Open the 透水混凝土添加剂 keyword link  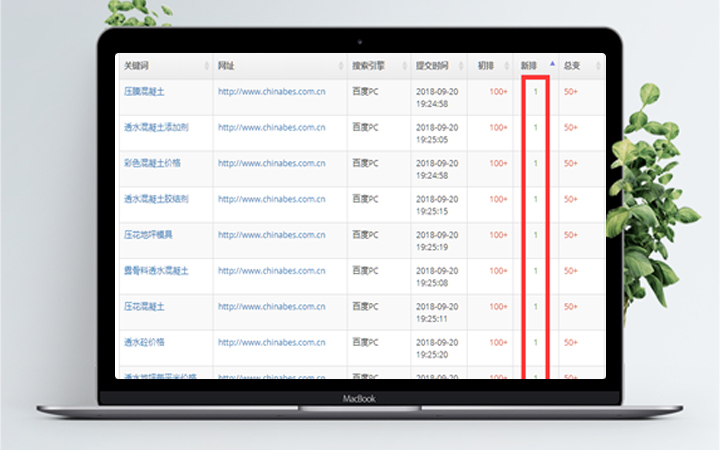pos(156,128)
